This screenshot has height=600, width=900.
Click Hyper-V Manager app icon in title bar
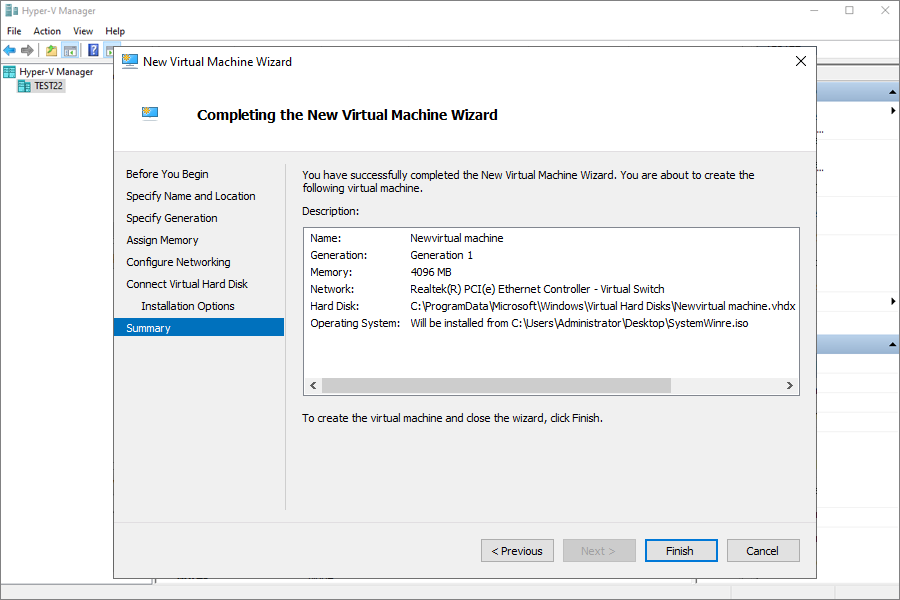pyautogui.click(x=11, y=10)
